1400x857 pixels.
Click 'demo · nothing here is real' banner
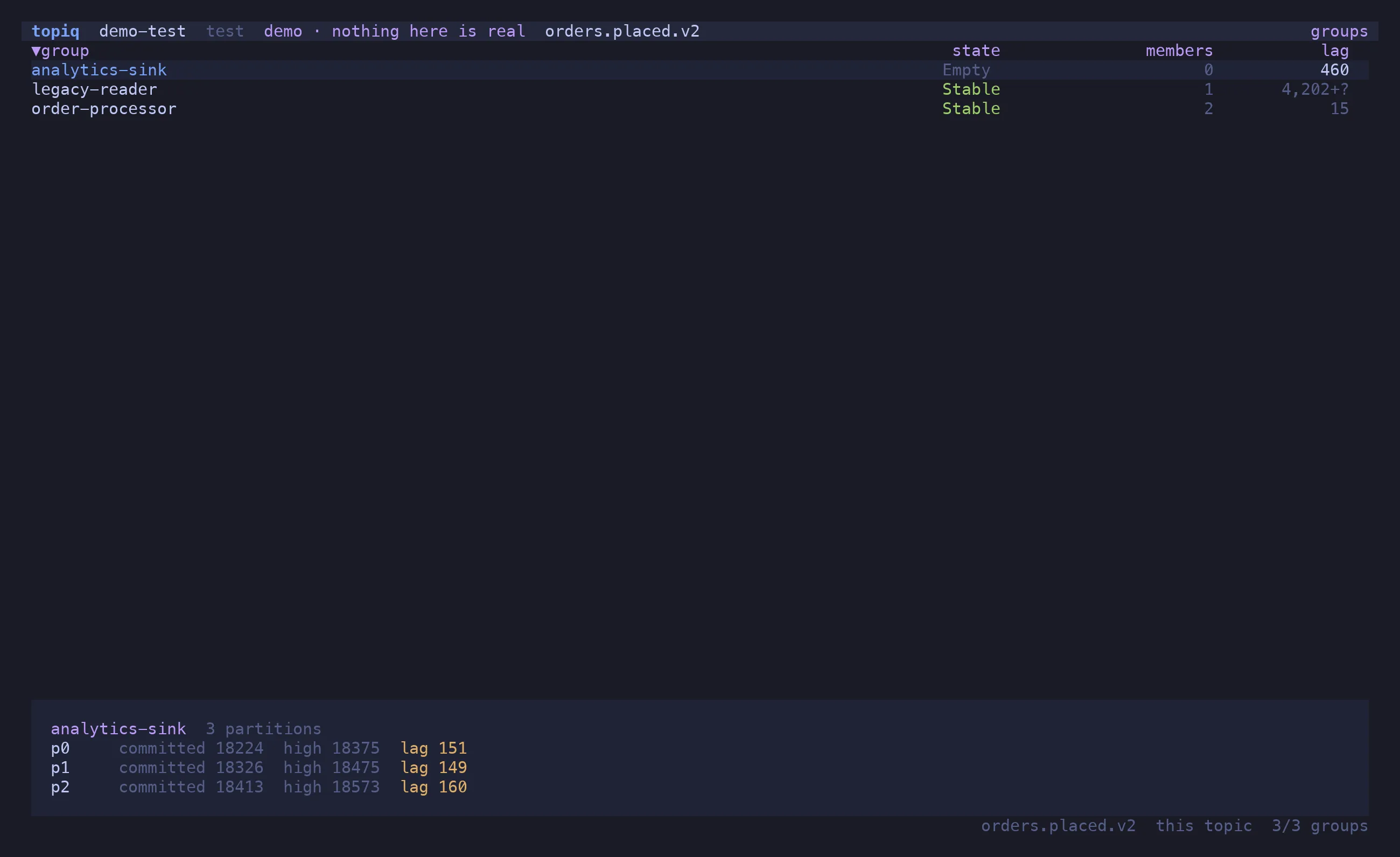point(394,31)
